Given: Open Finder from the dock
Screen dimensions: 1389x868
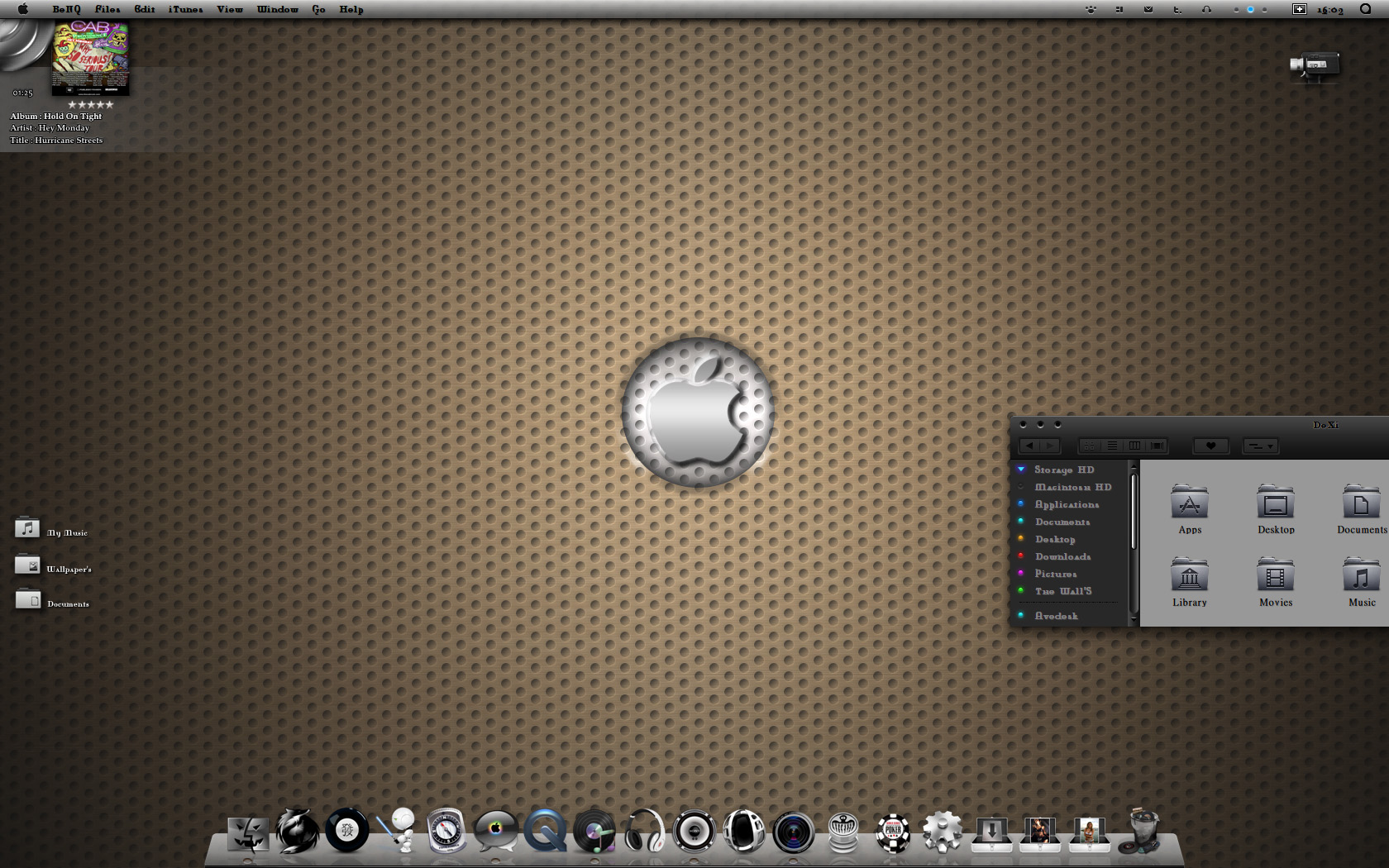Looking at the screenshot, I should [248, 833].
